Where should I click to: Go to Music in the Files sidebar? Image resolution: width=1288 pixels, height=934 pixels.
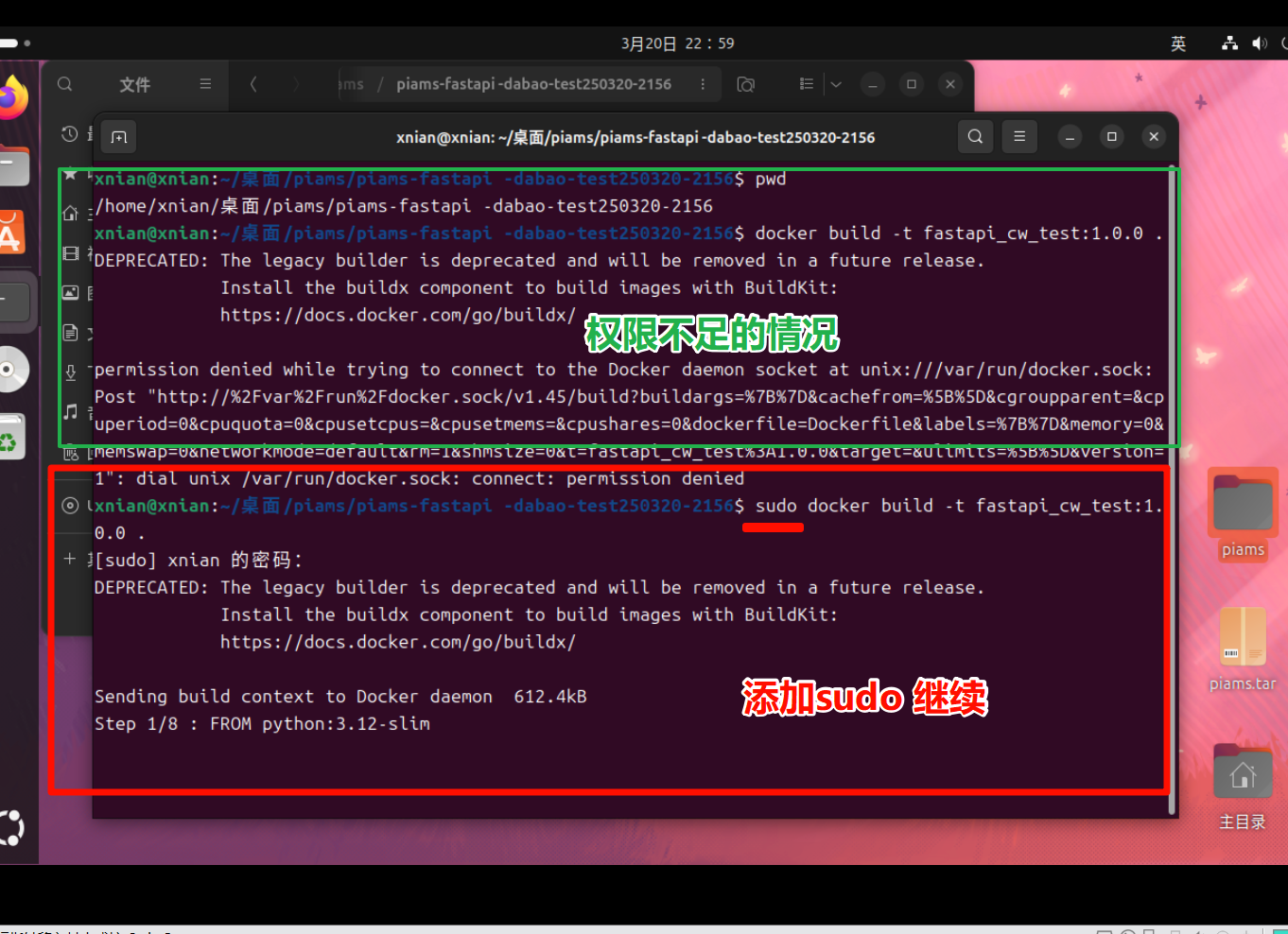pyautogui.click(x=70, y=411)
